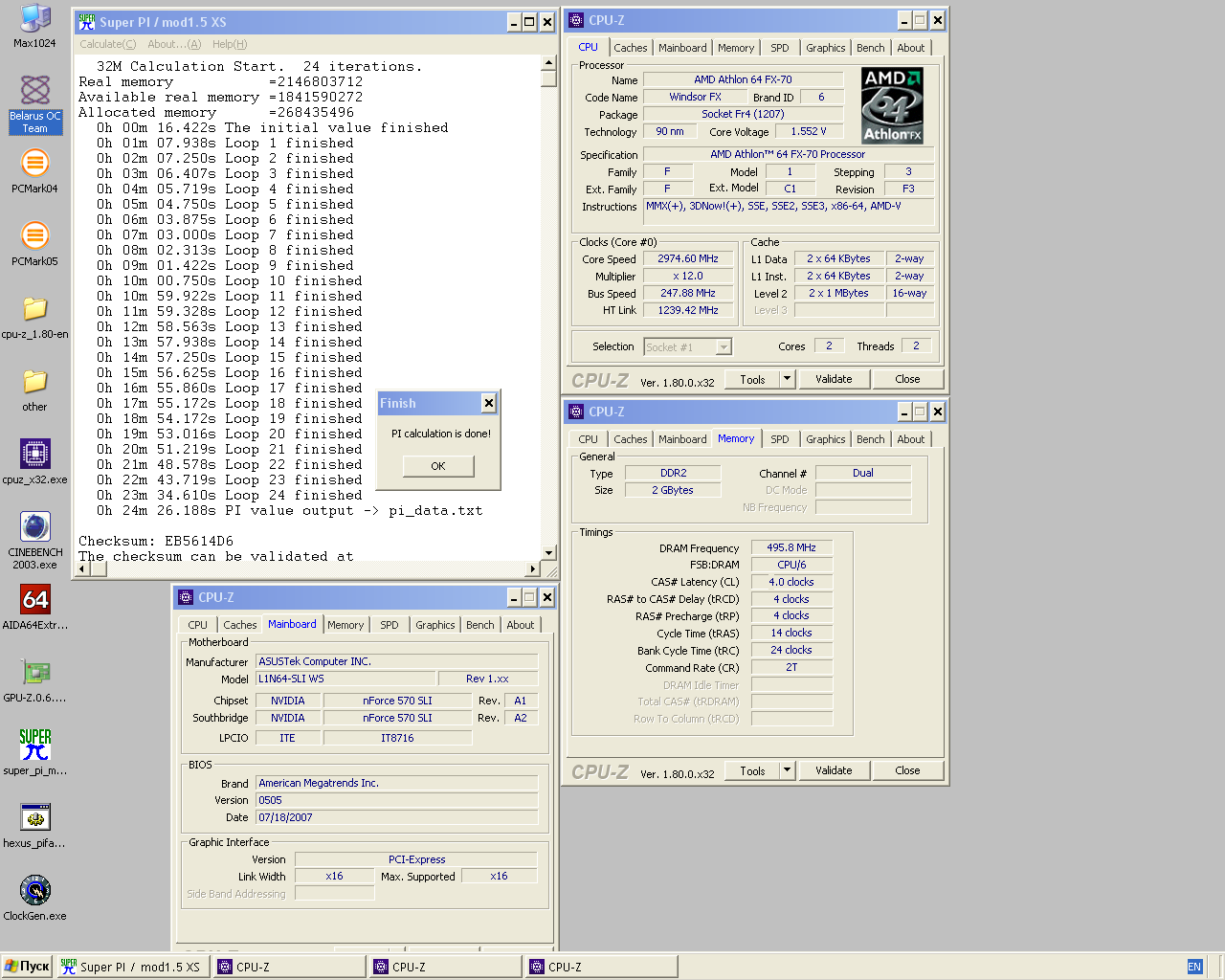Screen dimensions: 1225x980
Task: Click Super PI horizontal scrollbar right arrow
Action: pos(533,568)
